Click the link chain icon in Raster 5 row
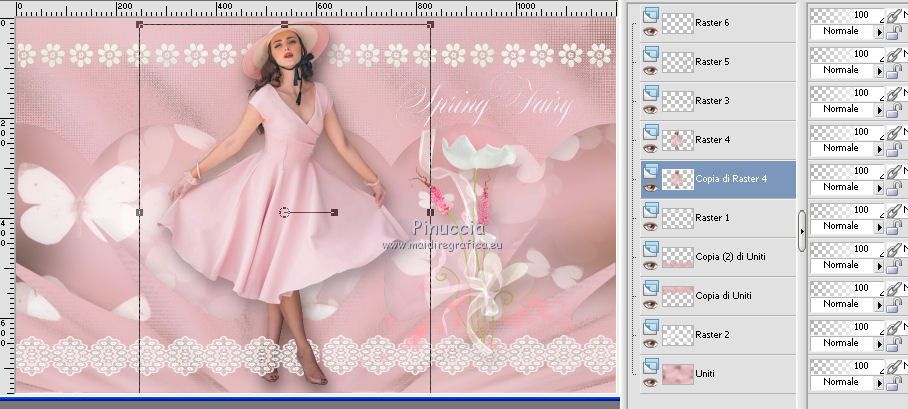Image resolution: width=908 pixels, height=409 pixels. [894, 55]
